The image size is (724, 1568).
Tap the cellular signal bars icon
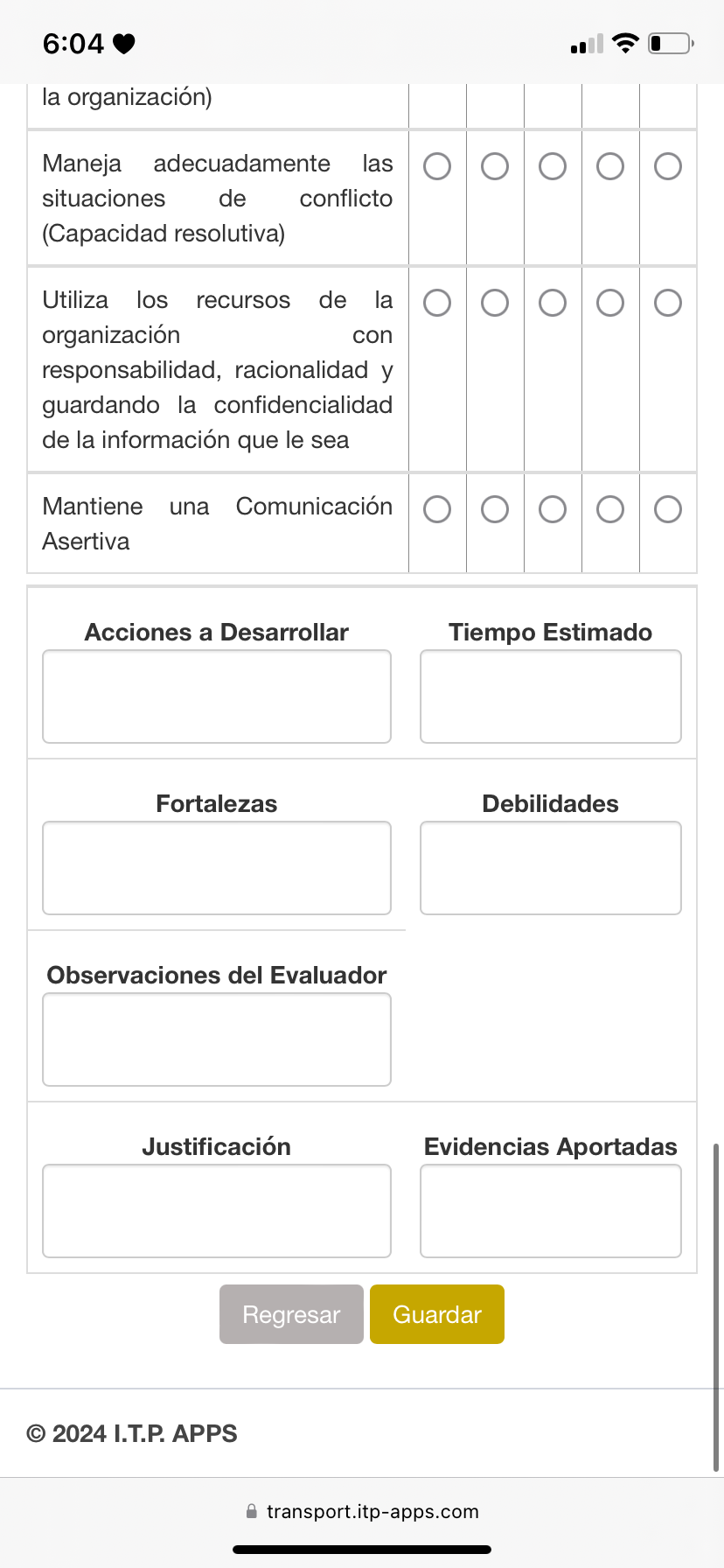587,44
